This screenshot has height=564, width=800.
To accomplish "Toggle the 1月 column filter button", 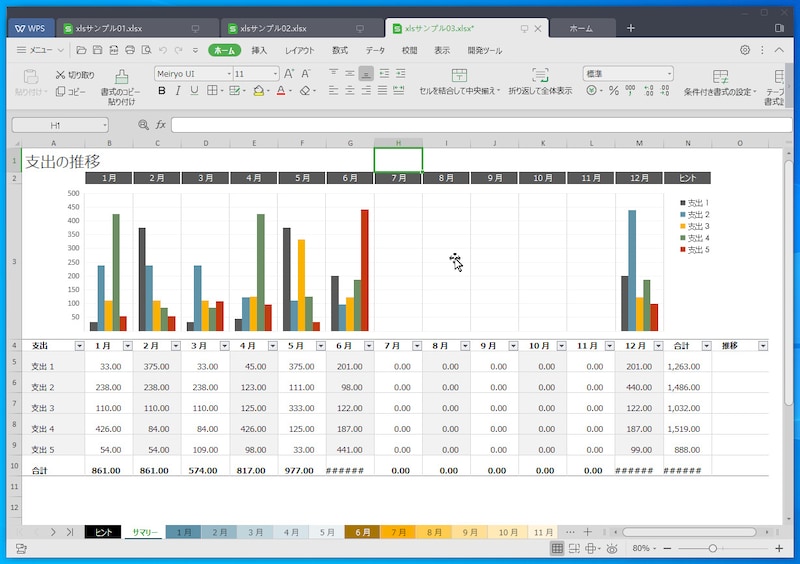I will pos(127,346).
